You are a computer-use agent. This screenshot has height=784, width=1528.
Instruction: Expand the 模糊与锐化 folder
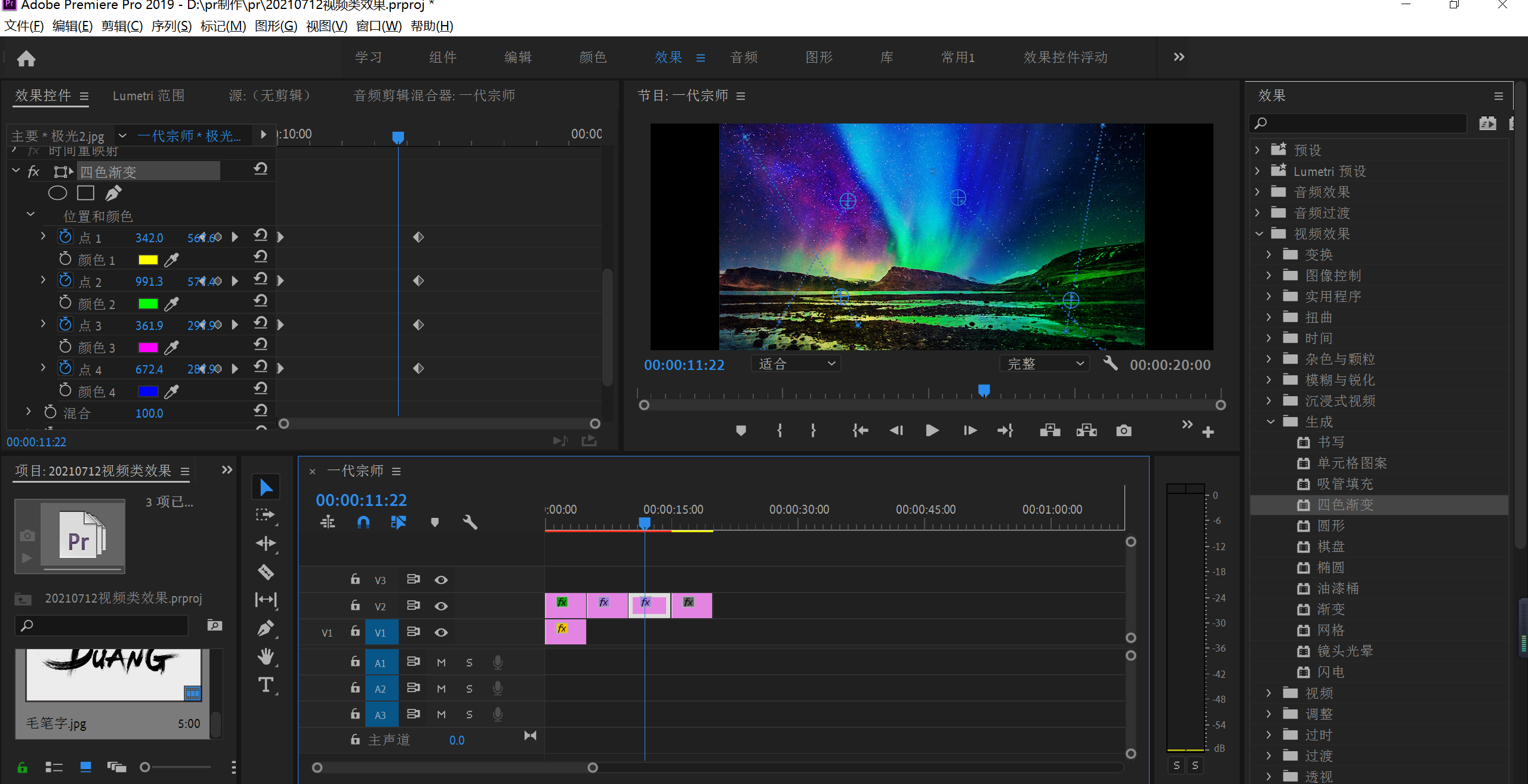[x=1270, y=380]
